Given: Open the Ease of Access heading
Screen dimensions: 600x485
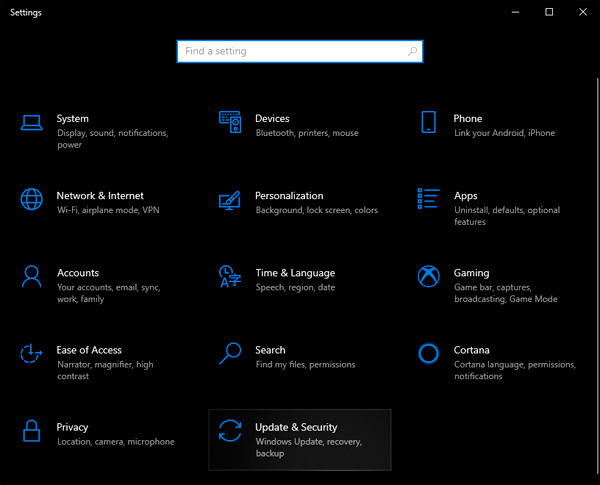Looking at the screenshot, I should coord(89,350).
